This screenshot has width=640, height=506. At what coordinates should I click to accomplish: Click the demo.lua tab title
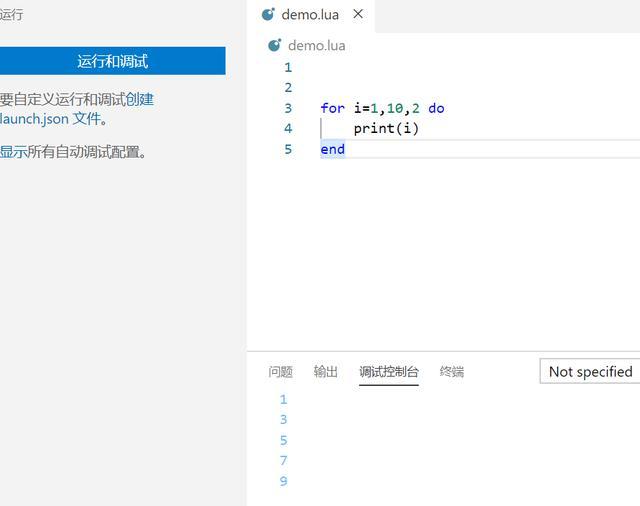[310, 15]
